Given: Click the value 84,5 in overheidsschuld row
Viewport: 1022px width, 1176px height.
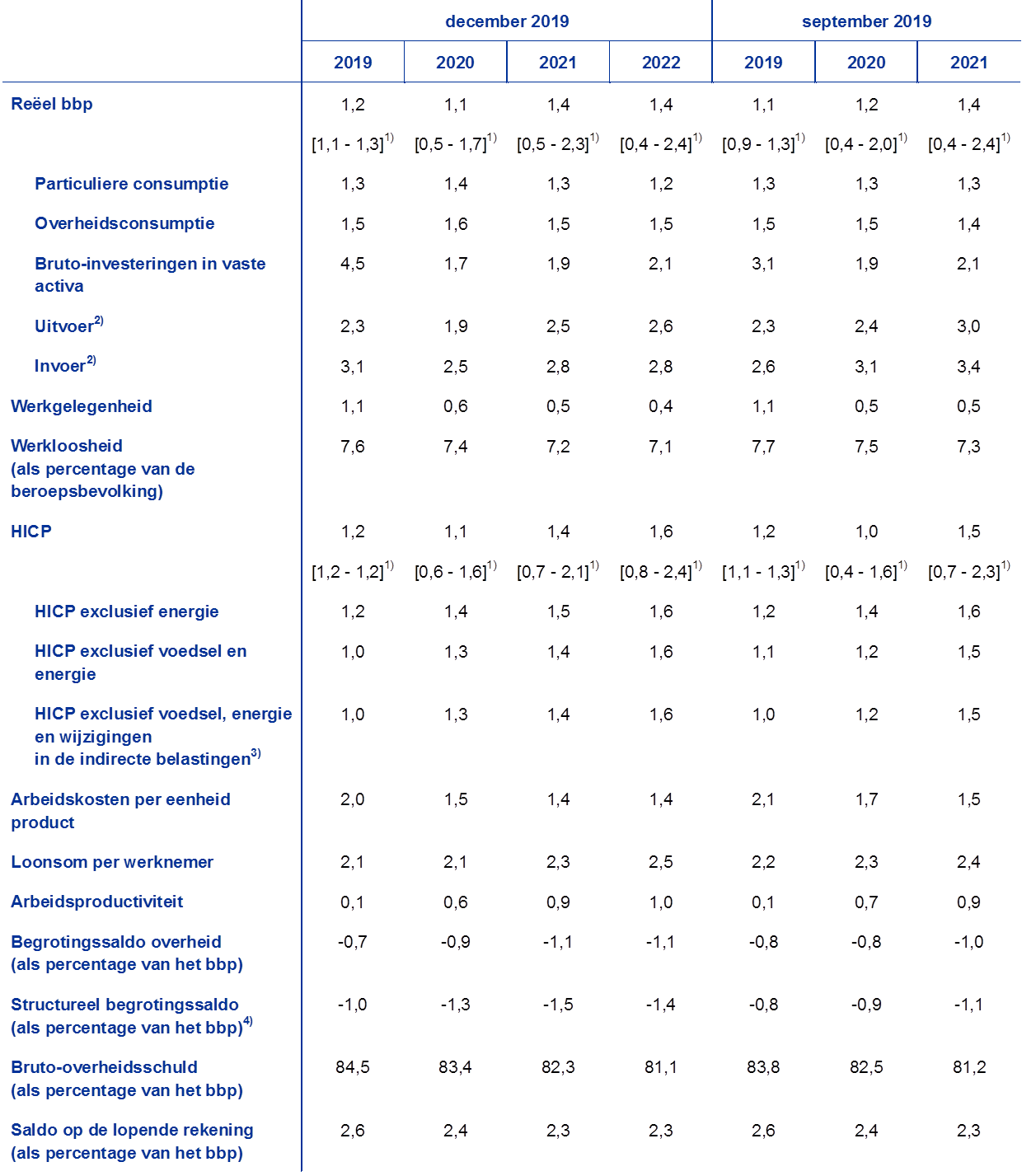Looking at the screenshot, I should pos(353,1067).
